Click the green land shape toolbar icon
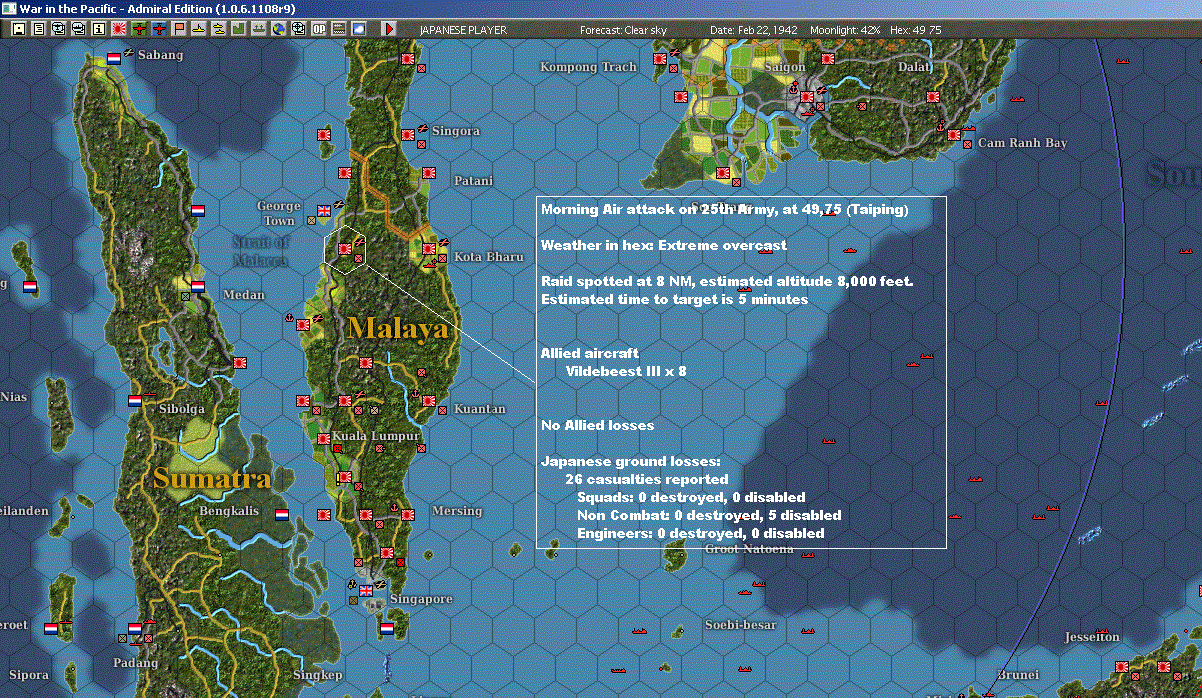Image resolution: width=1202 pixels, height=698 pixels. tap(239, 29)
